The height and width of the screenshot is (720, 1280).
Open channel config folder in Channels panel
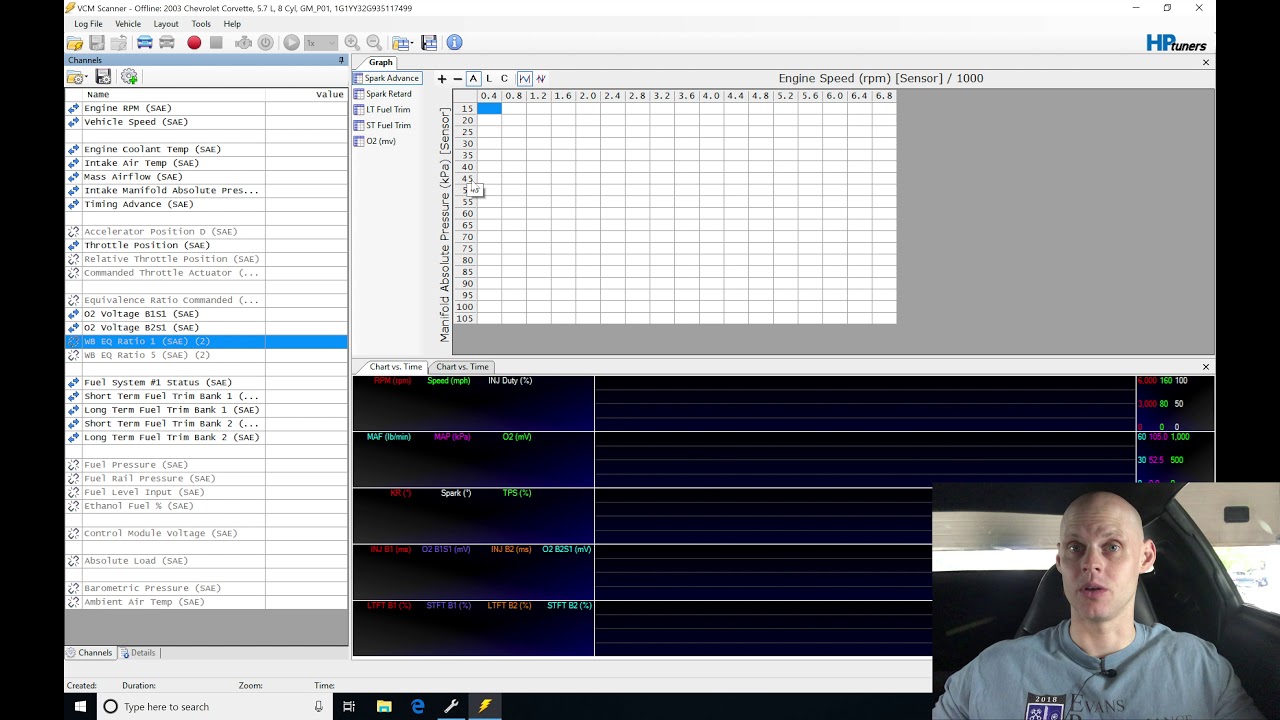[x=77, y=77]
